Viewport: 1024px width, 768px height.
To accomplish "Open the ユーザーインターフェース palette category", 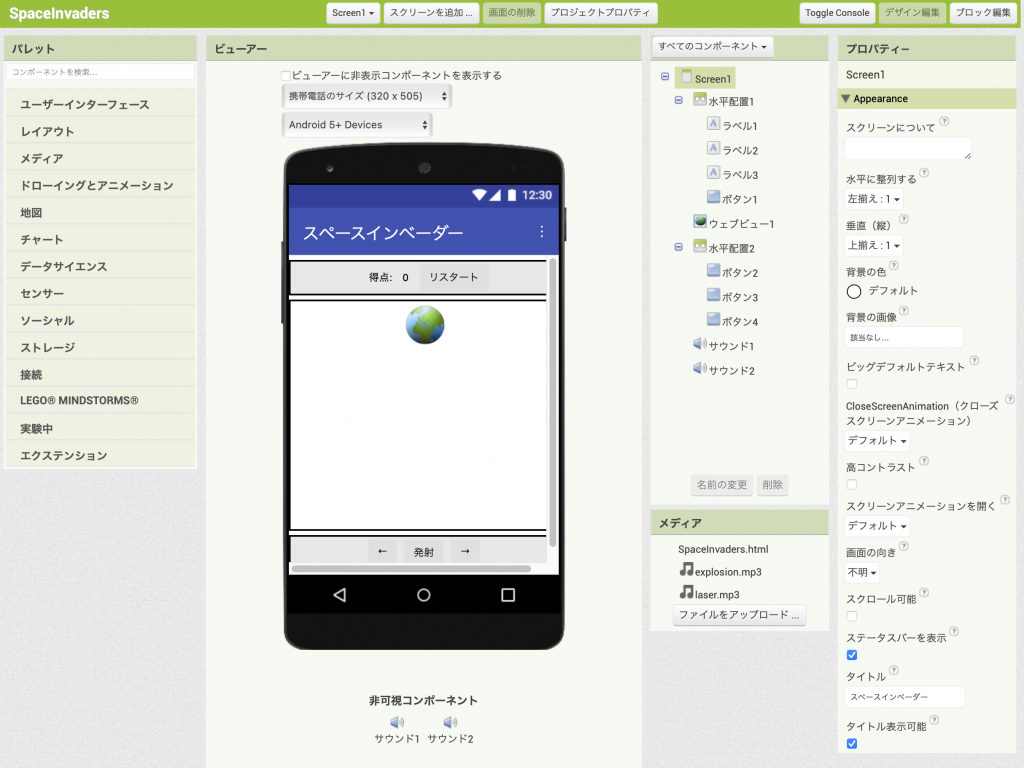I will click(x=85, y=105).
